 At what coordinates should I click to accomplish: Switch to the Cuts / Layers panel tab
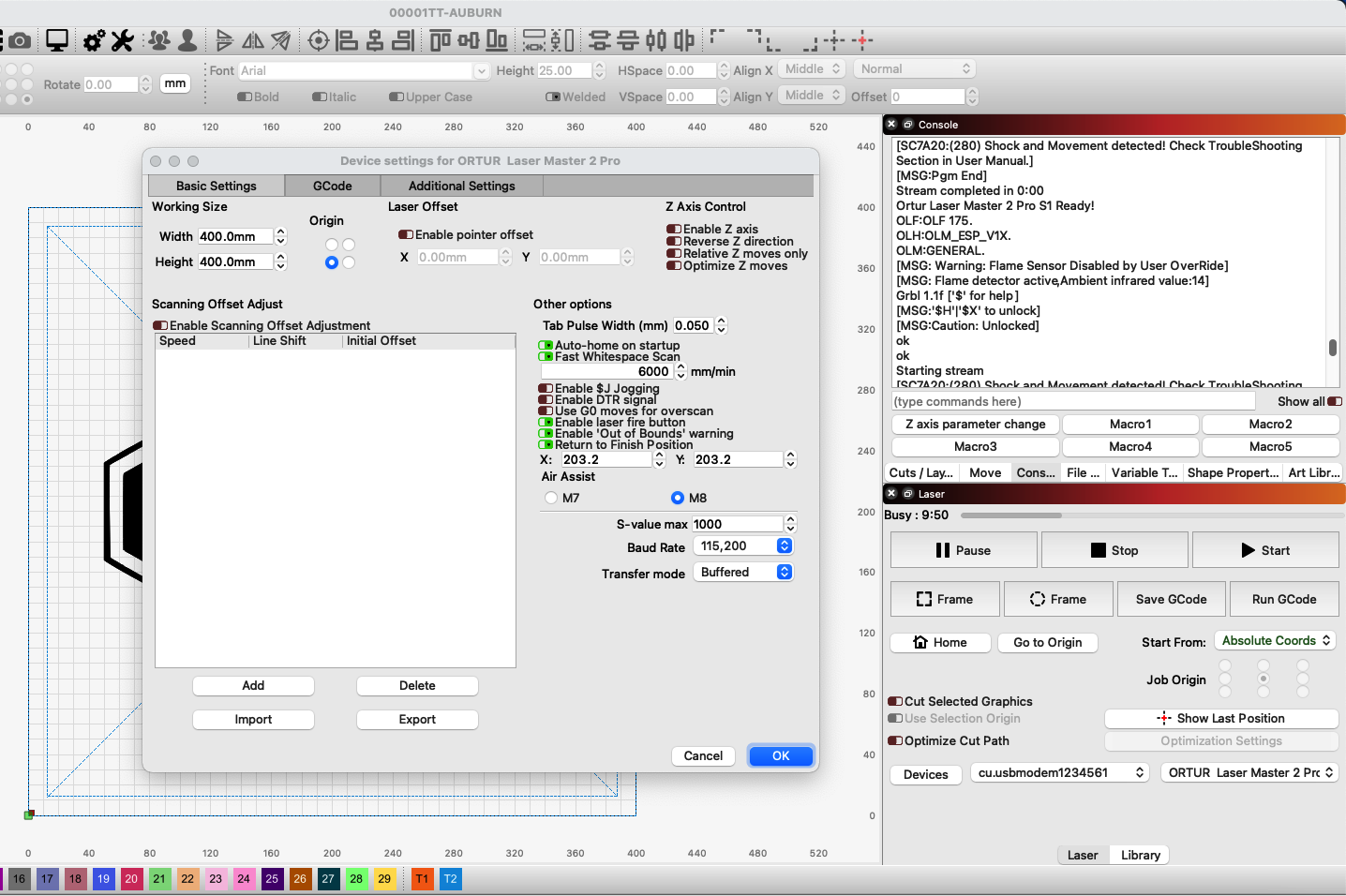[x=921, y=472]
